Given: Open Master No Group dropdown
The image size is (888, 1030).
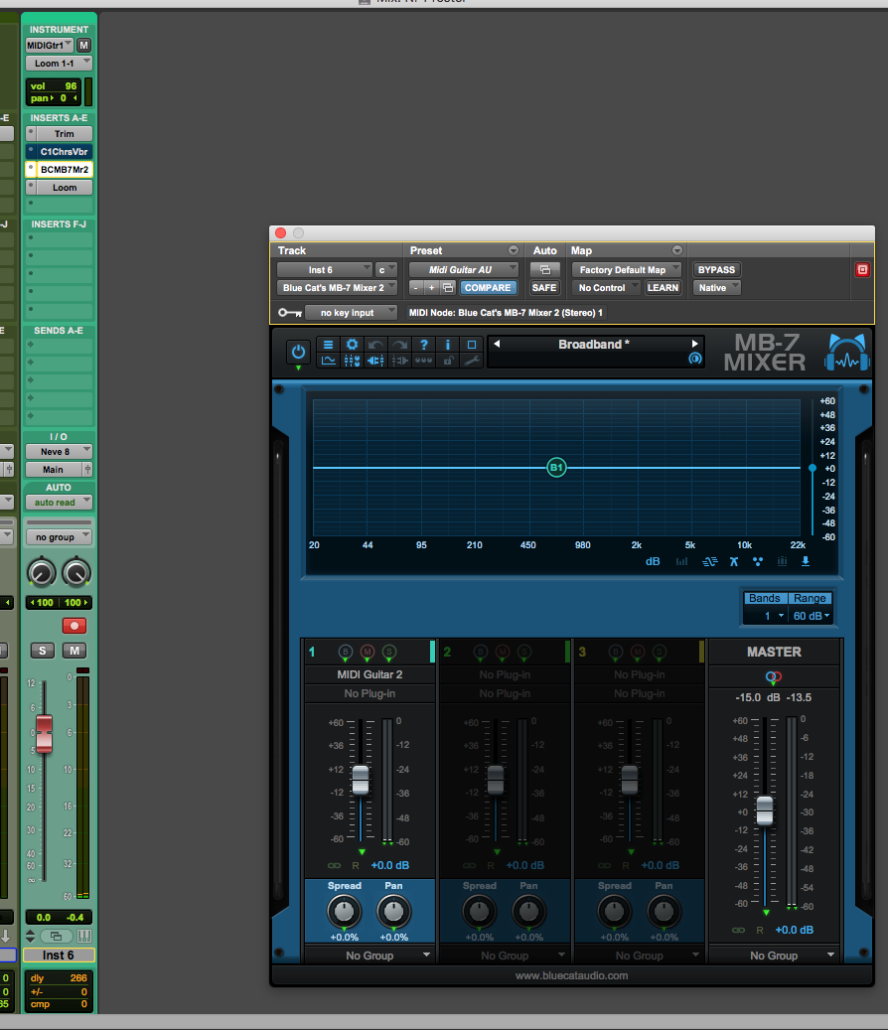Looking at the screenshot, I should click(774, 956).
